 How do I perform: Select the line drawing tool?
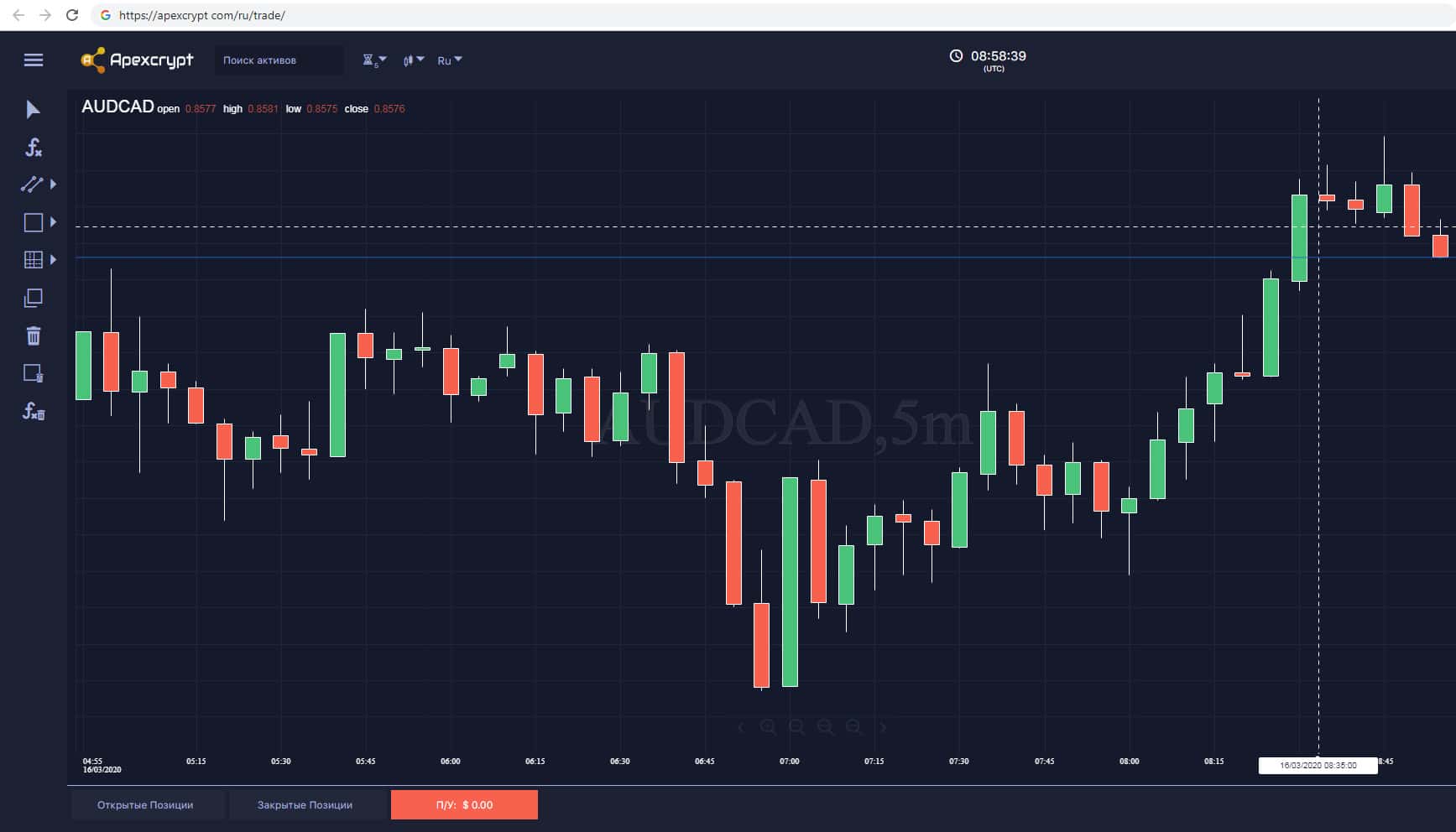(x=32, y=185)
